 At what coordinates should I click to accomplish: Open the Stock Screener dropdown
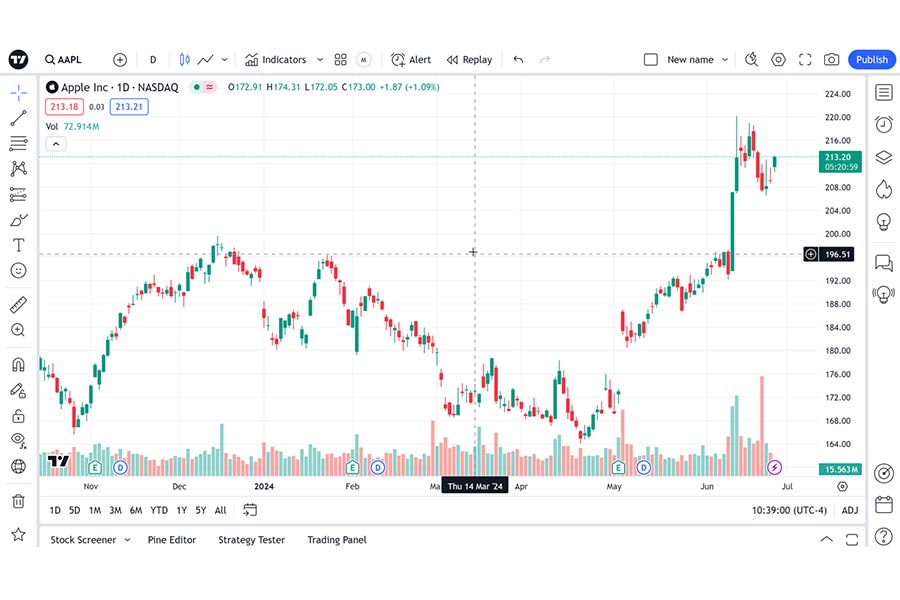90,540
